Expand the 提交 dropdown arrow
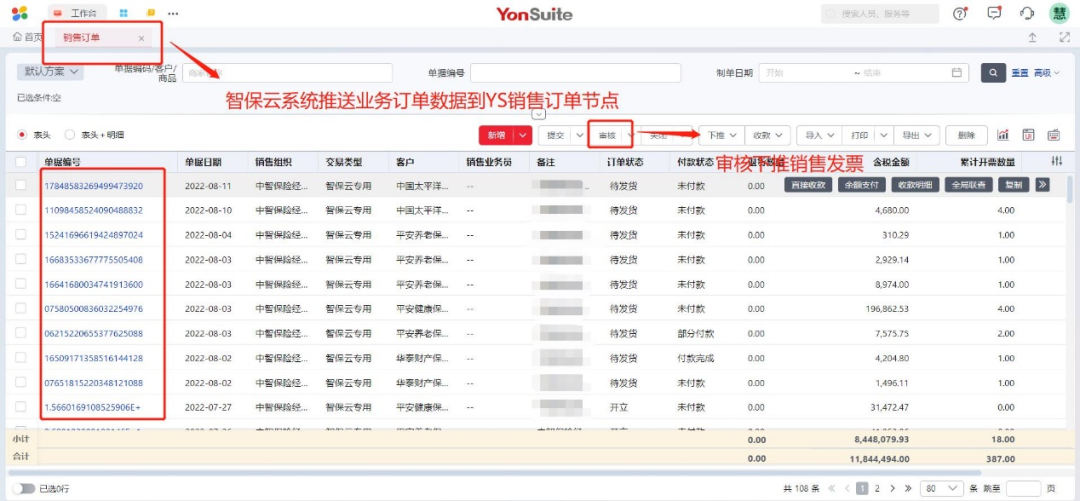 (x=579, y=135)
